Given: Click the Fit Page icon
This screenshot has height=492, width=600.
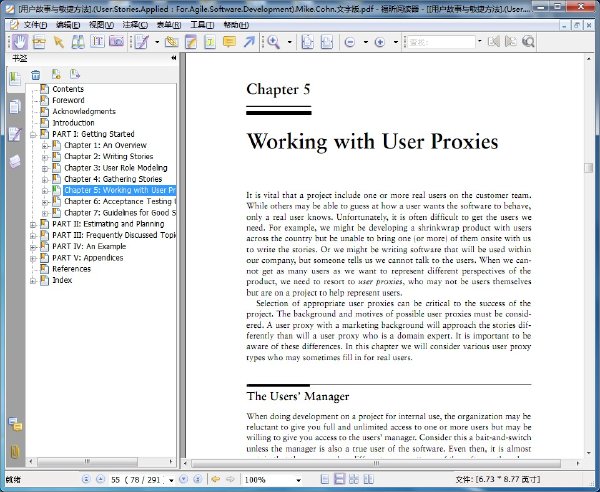Looking at the screenshot, I should 307,42.
